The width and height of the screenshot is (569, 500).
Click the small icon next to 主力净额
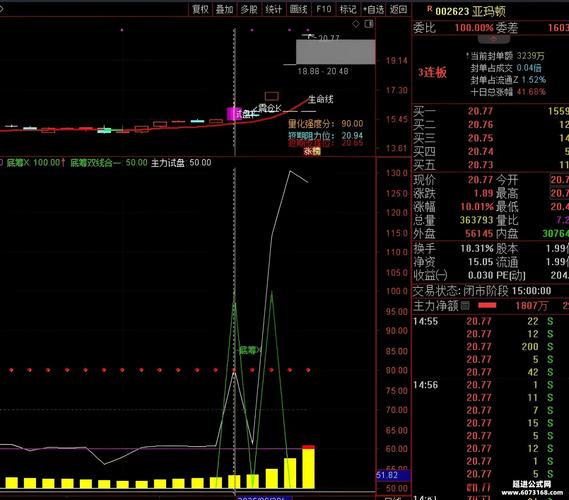465,306
